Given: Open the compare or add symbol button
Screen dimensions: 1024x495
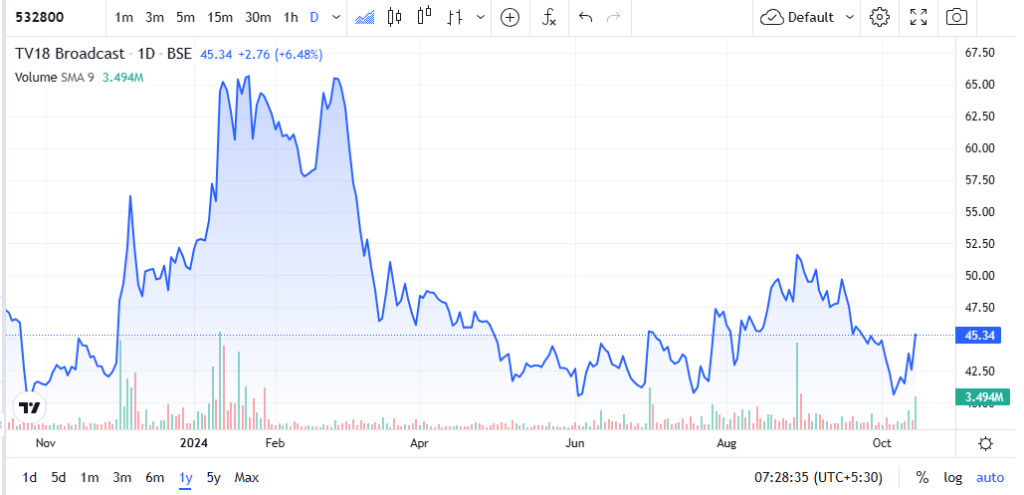Looking at the screenshot, I should pos(509,18).
